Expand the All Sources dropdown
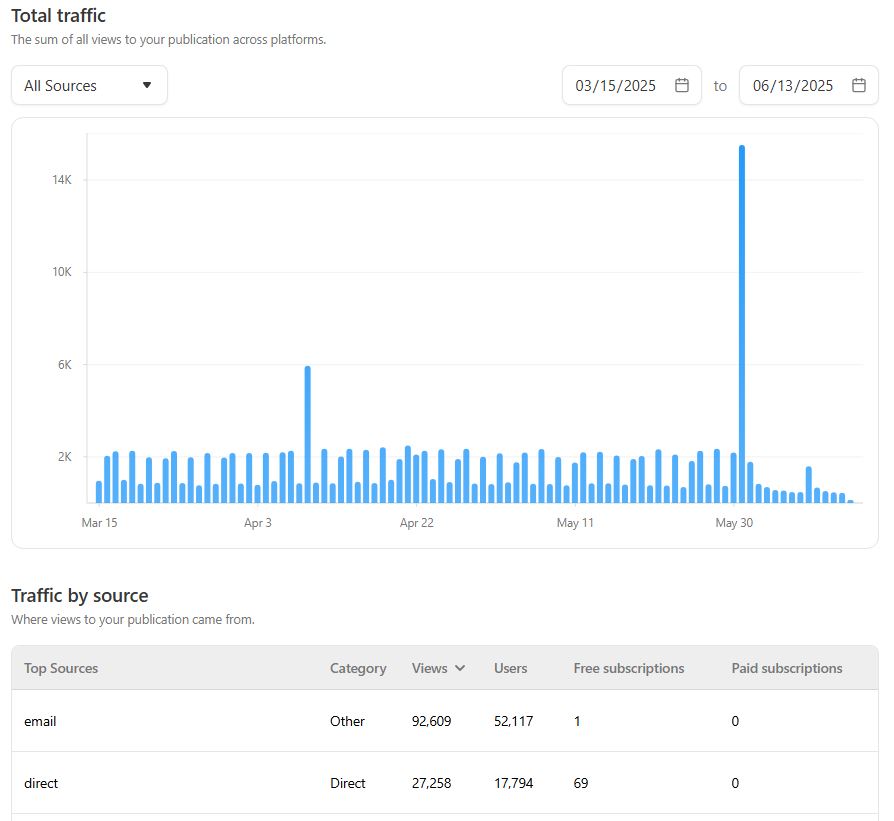894x821 pixels. [89, 86]
